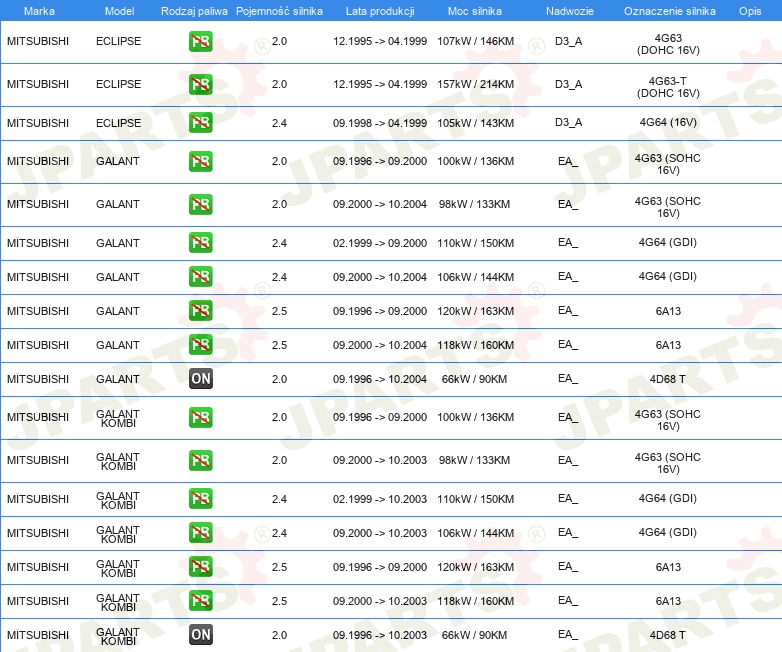Click GALANT model in the diesel 66kW row
Image resolution: width=782 pixels, height=652 pixels.
point(118,379)
